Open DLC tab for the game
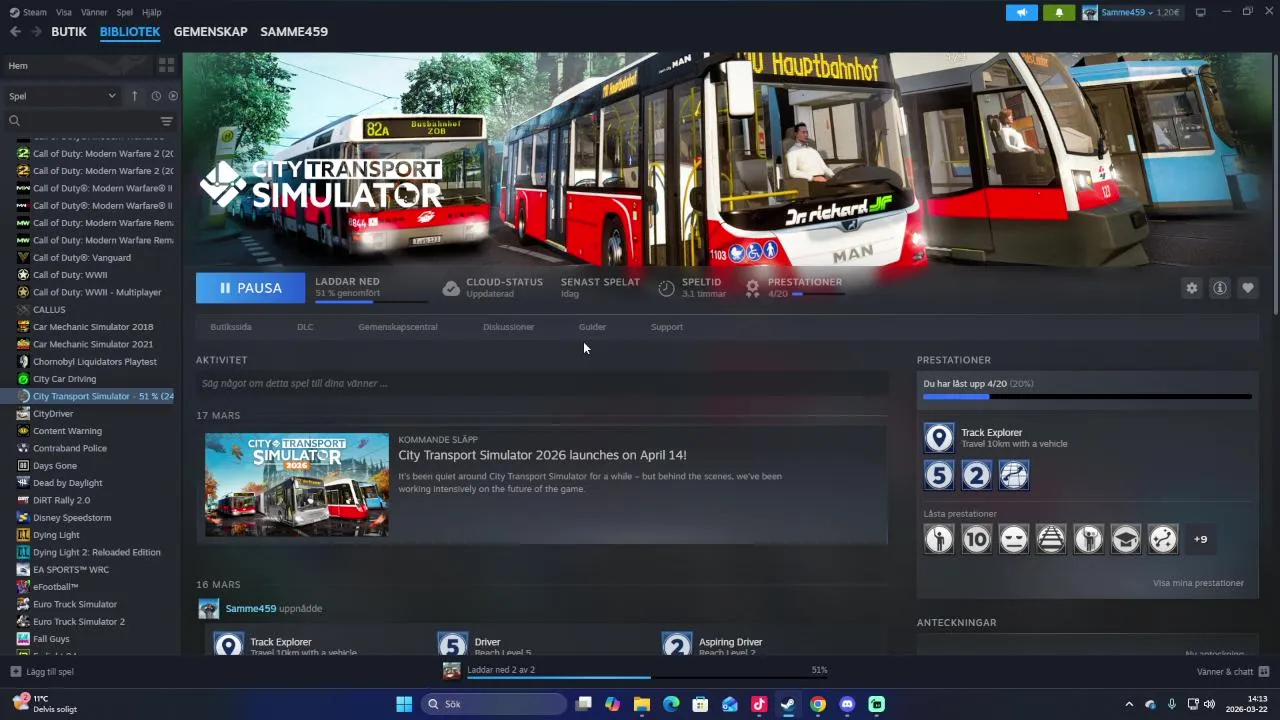The width and height of the screenshot is (1280, 720). (x=305, y=327)
